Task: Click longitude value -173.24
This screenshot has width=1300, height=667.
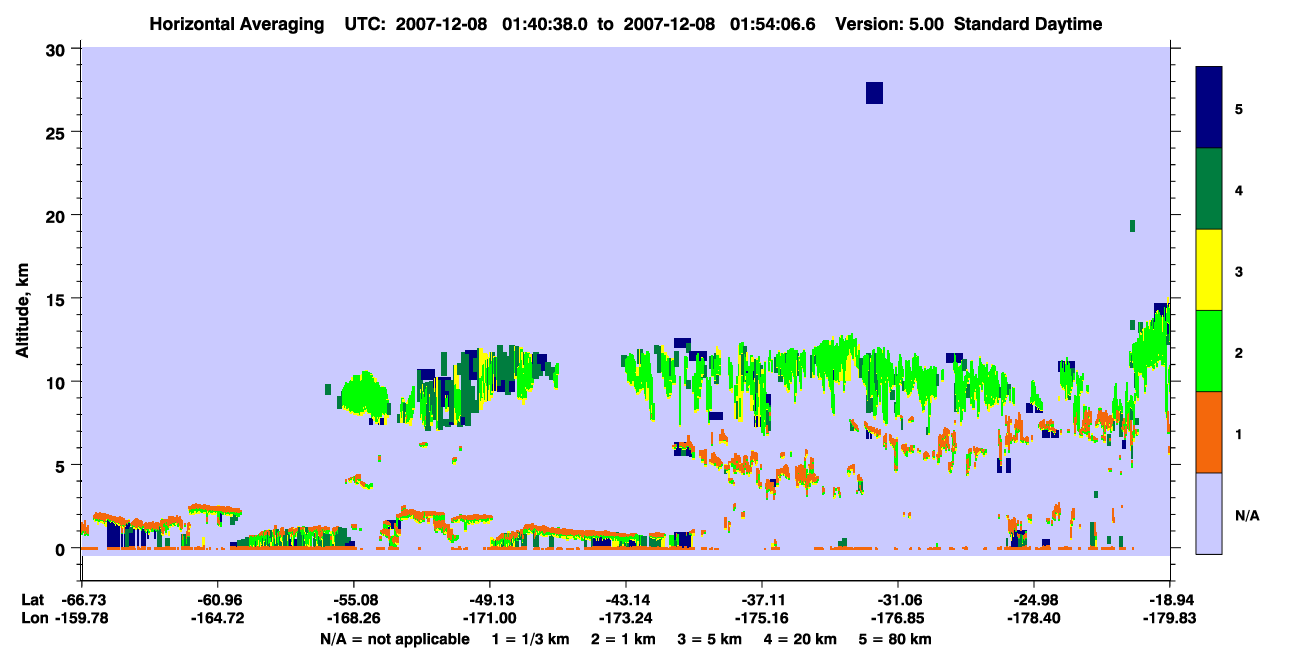Action: tap(626, 619)
